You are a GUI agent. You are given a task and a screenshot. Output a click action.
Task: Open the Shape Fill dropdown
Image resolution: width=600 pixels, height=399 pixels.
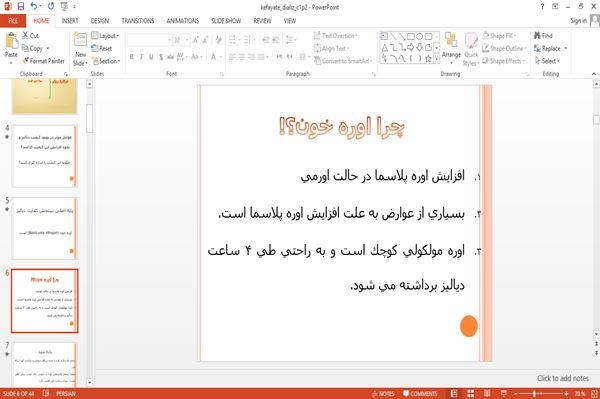coord(499,36)
